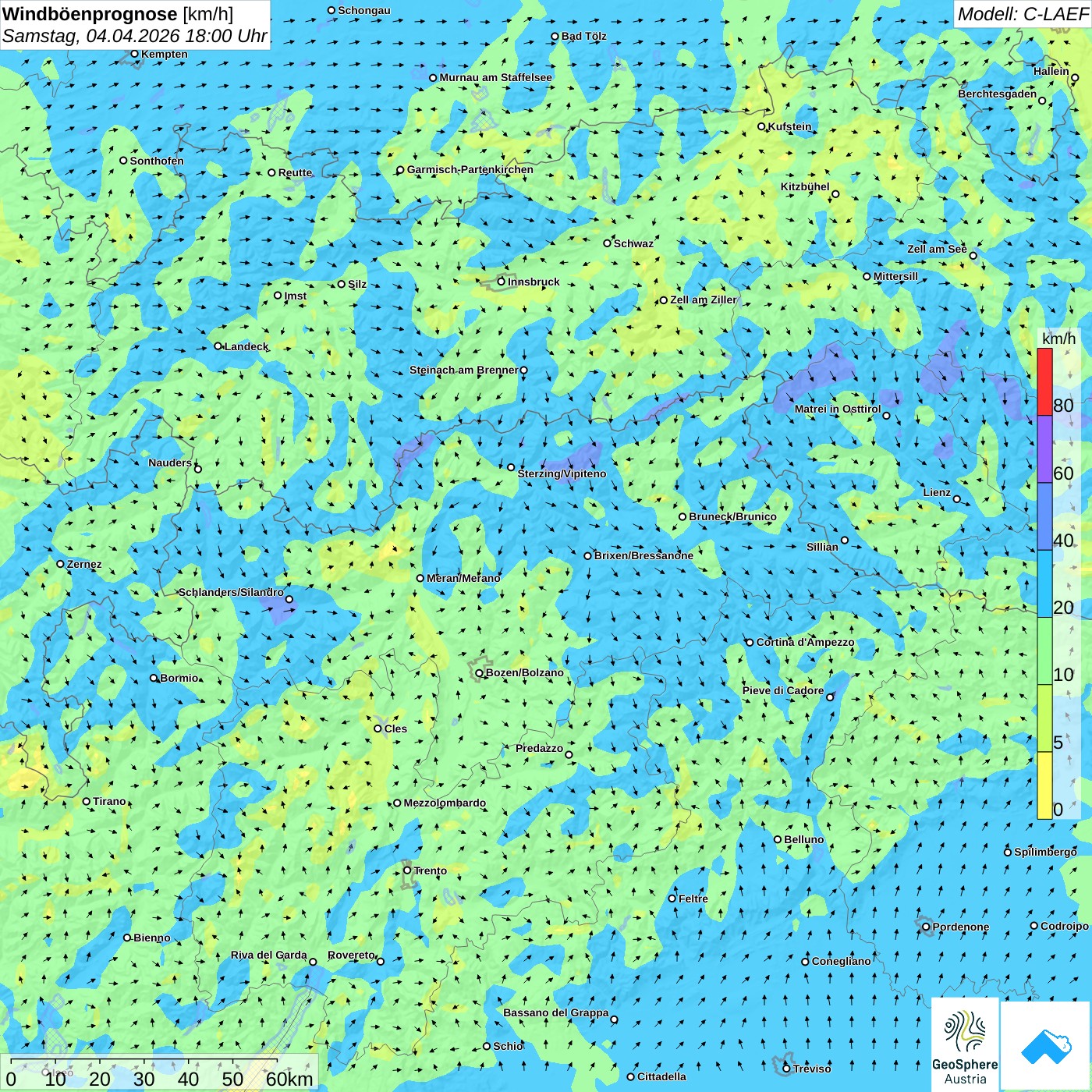The image size is (1092, 1092).
Task: Click the Modell: C-LAEF label
Action: [x=1023, y=14]
